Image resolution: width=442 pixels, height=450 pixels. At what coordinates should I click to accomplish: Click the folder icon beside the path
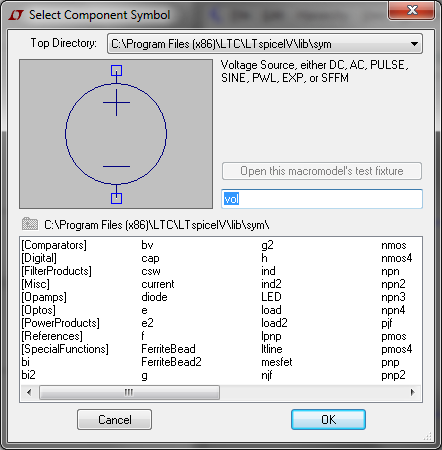tap(30, 224)
